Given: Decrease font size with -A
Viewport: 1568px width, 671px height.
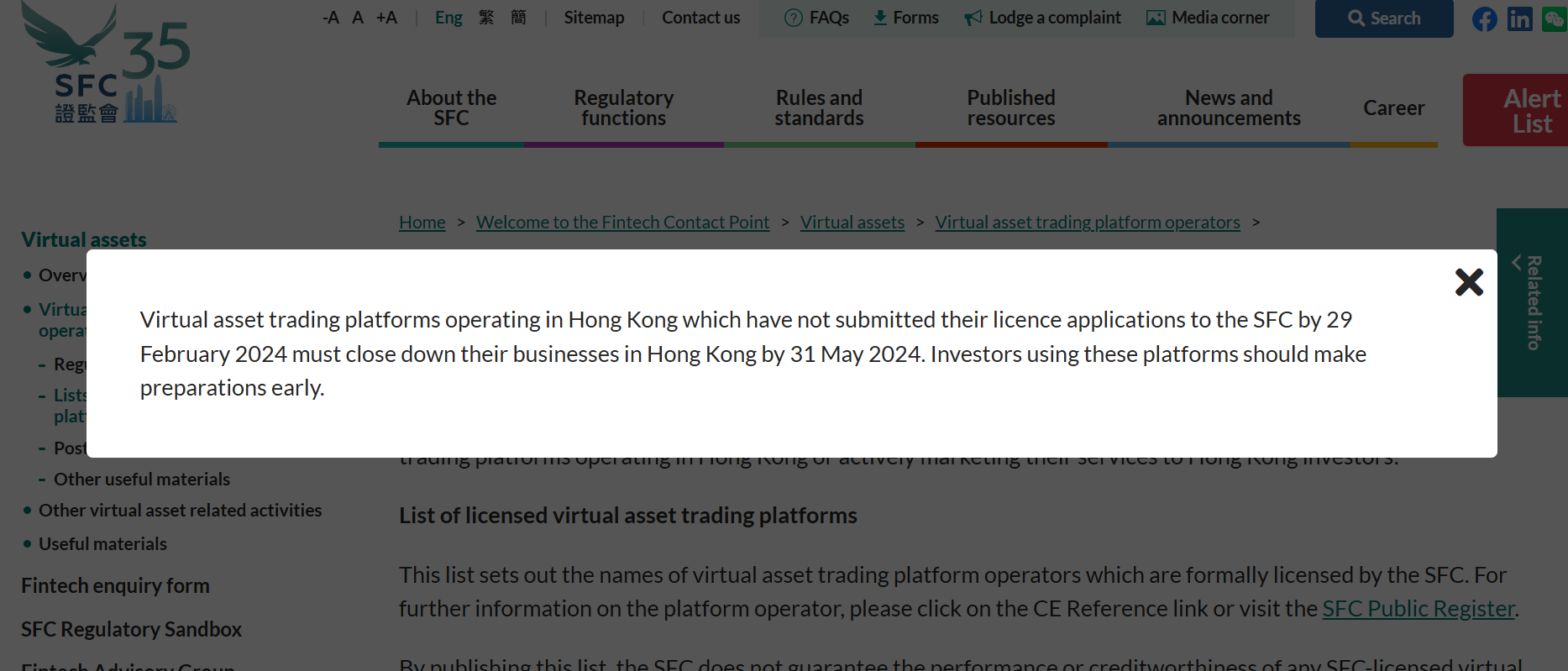Looking at the screenshot, I should 331,18.
